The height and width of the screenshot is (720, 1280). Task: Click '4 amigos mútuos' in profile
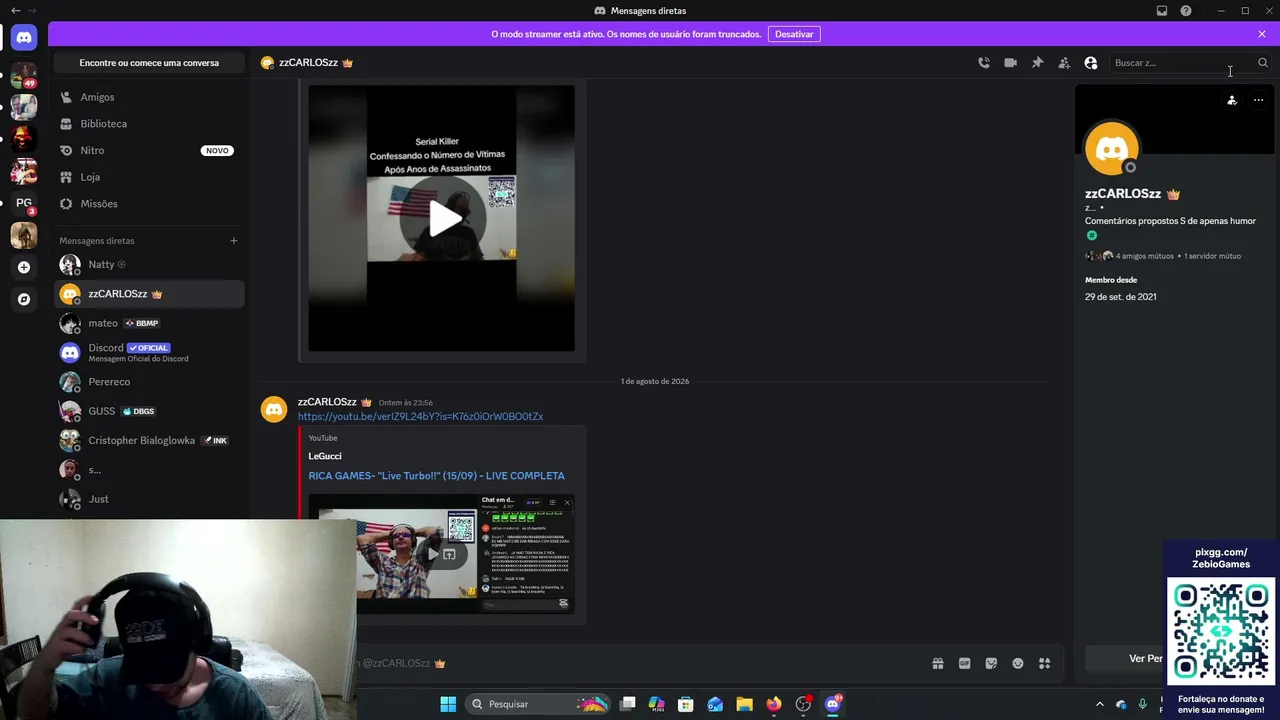click(1144, 256)
